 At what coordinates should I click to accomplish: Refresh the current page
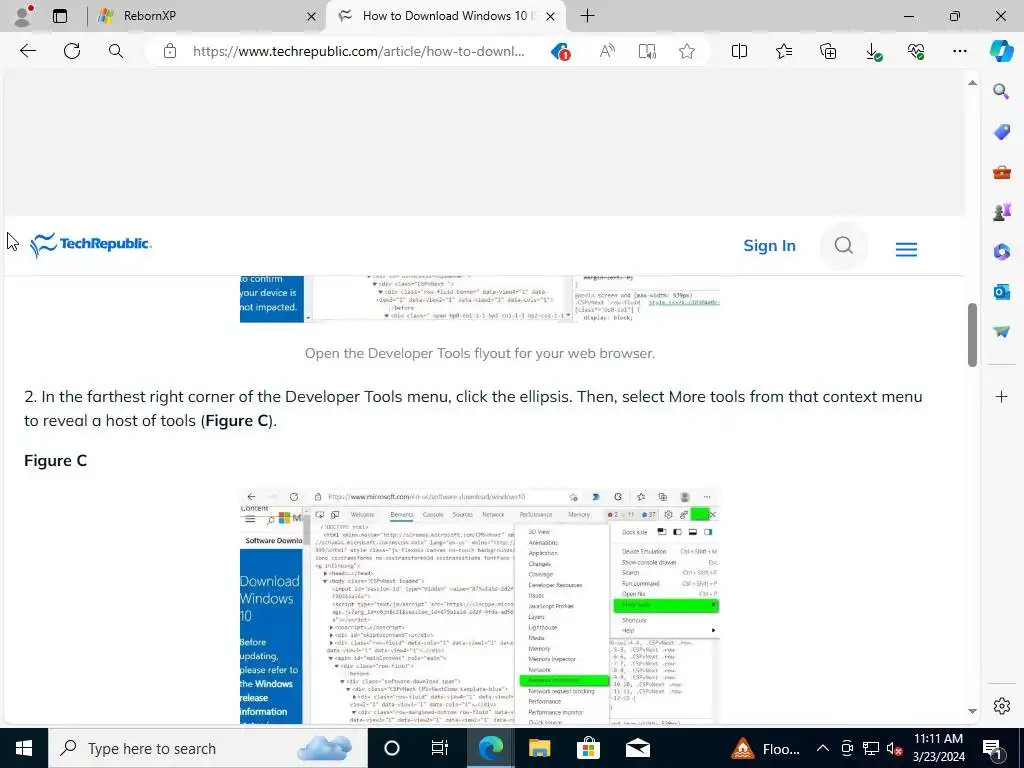[72, 51]
